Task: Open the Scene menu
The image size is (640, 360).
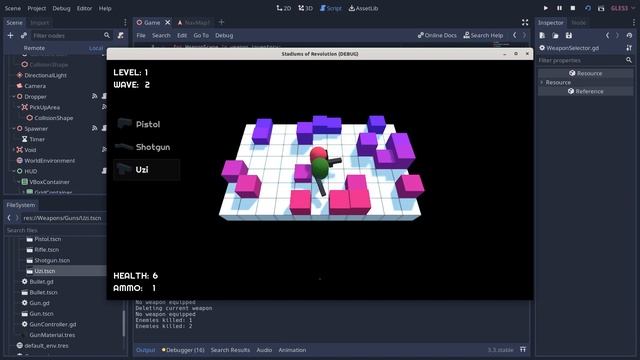Action: coord(13,8)
